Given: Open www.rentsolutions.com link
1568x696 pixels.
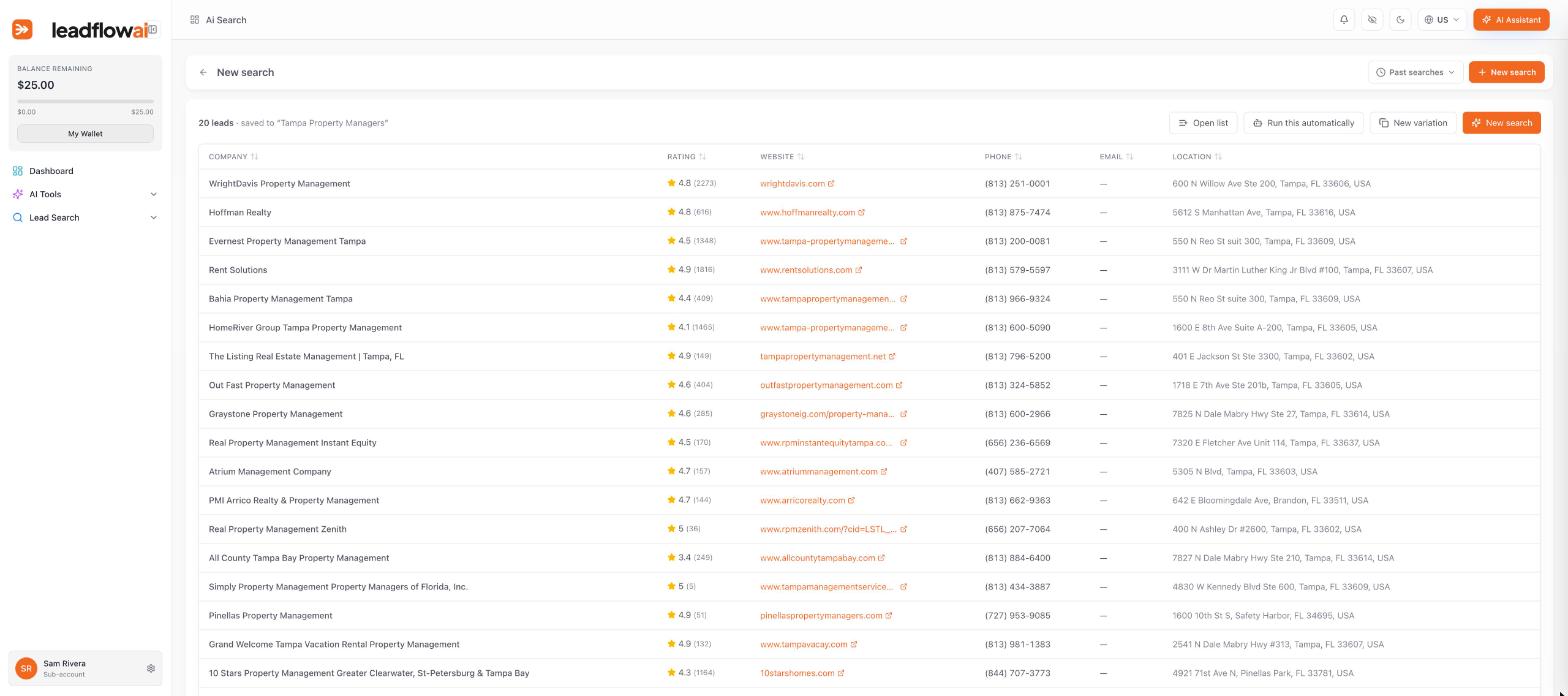Looking at the screenshot, I should [811, 270].
